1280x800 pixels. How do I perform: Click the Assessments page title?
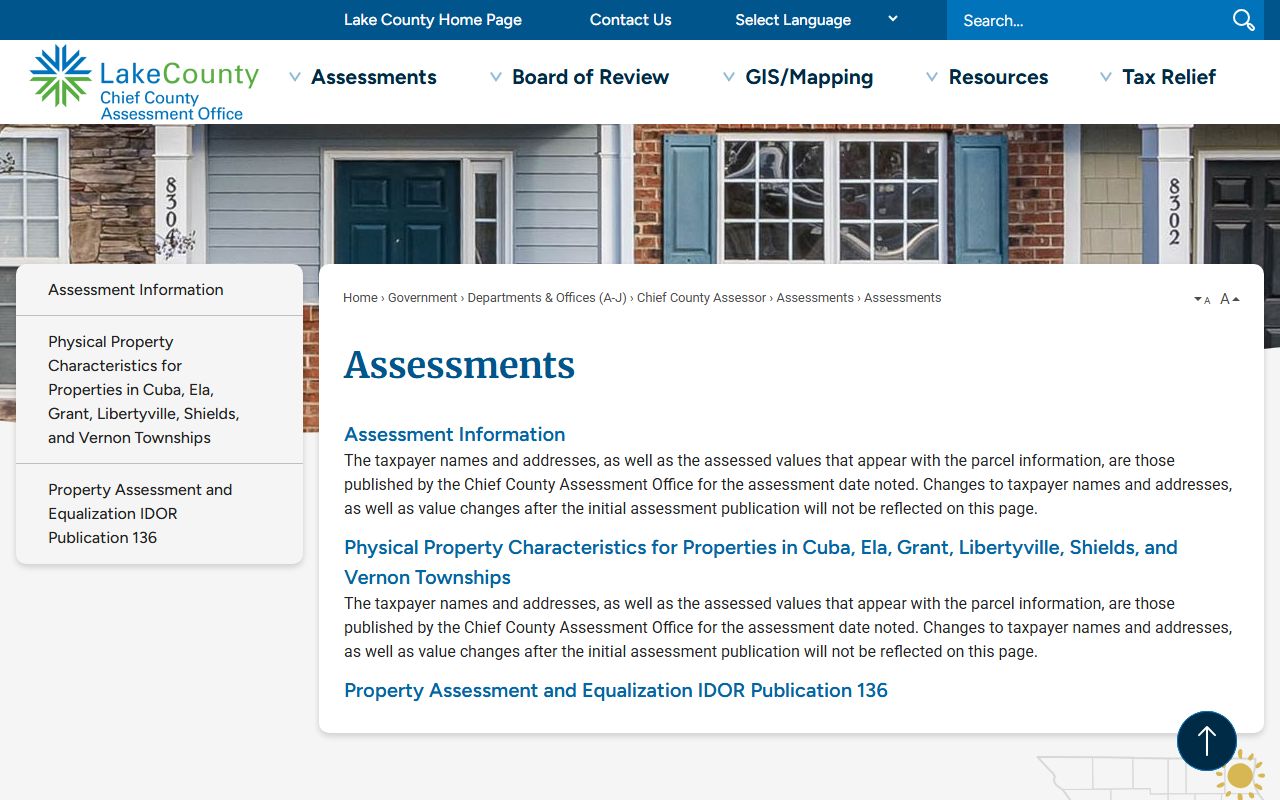coord(459,365)
